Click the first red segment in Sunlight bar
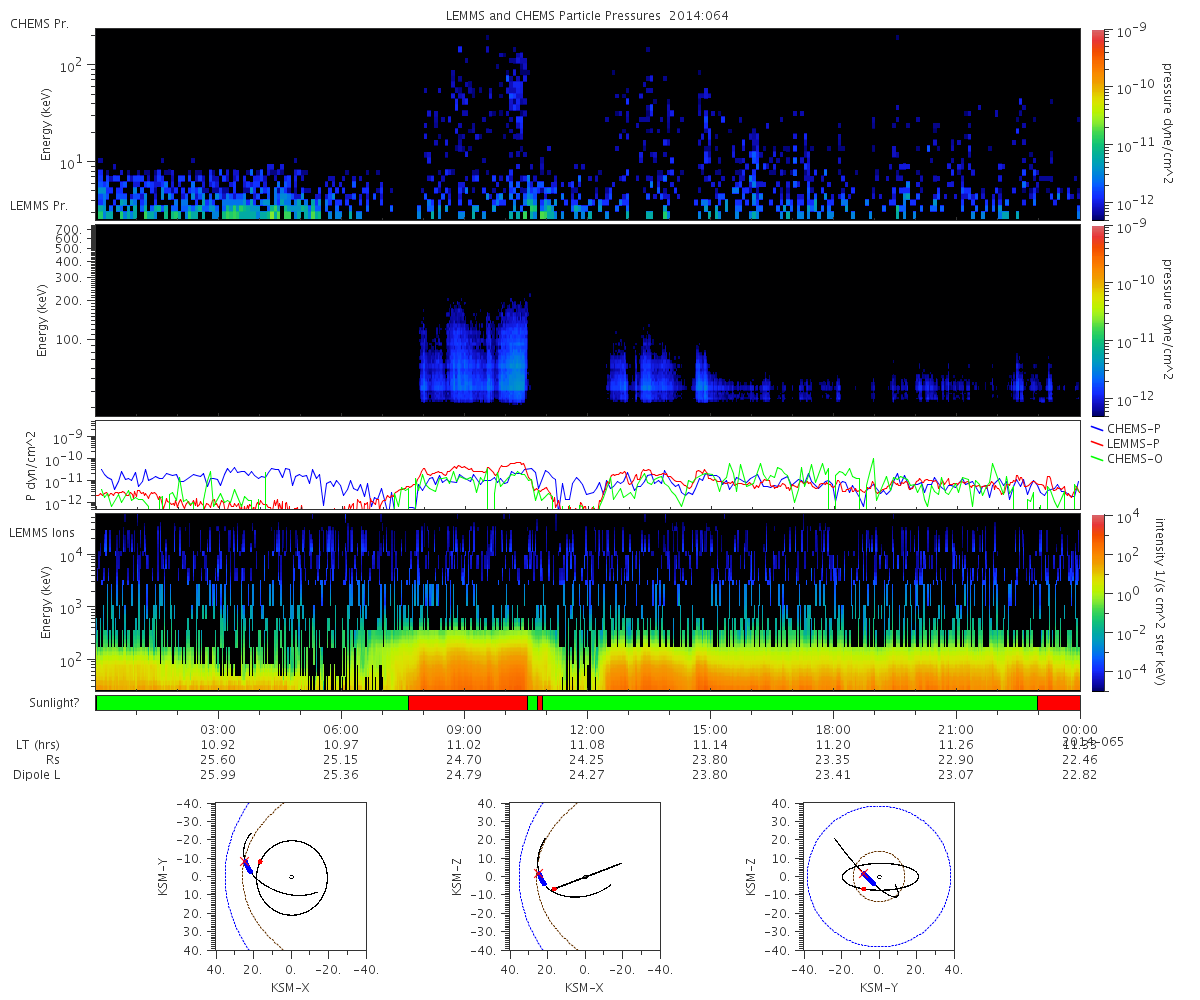This screenshot has width=1200, height=1000. point(468,703)
